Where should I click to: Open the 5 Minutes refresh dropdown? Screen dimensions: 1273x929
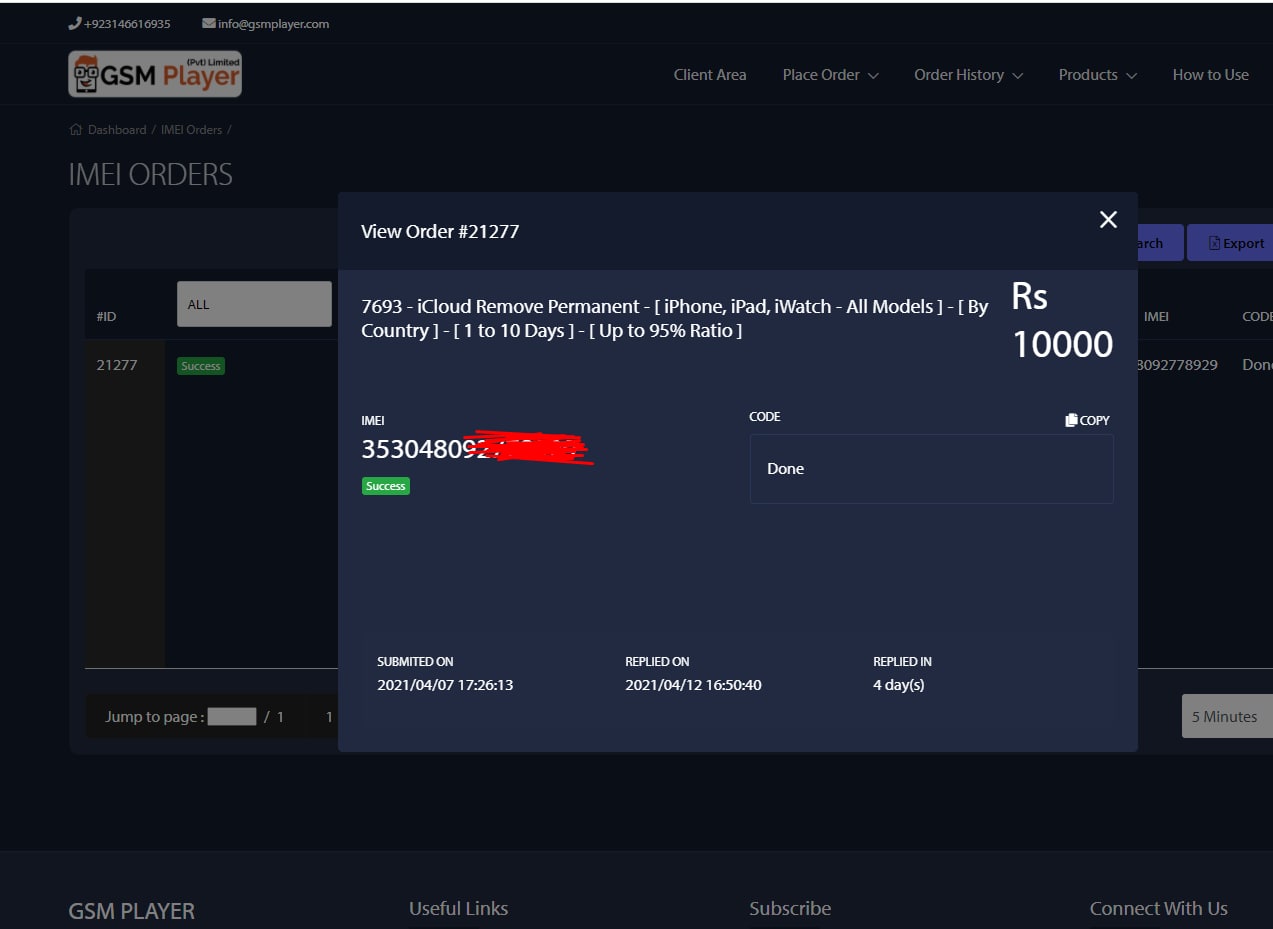pyautogui.click(x=1227, y=716)
